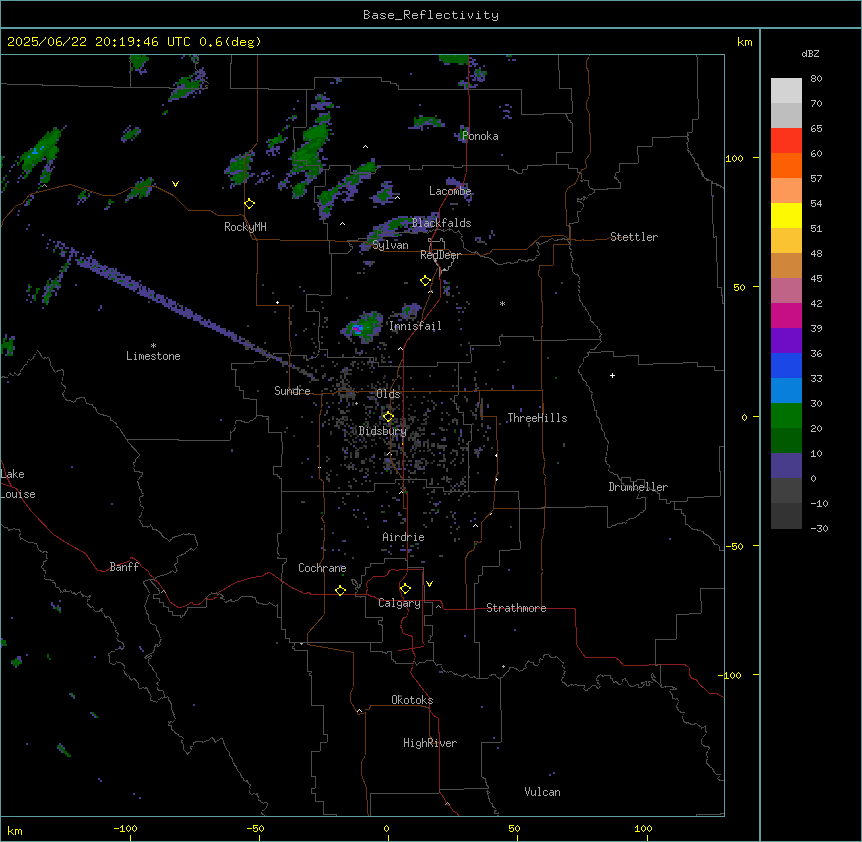Viewport: 862px width, 842px height.
Task: Click the yellow diamond marker between Olds and Didsbury
Action: click(x=388, y=417)
